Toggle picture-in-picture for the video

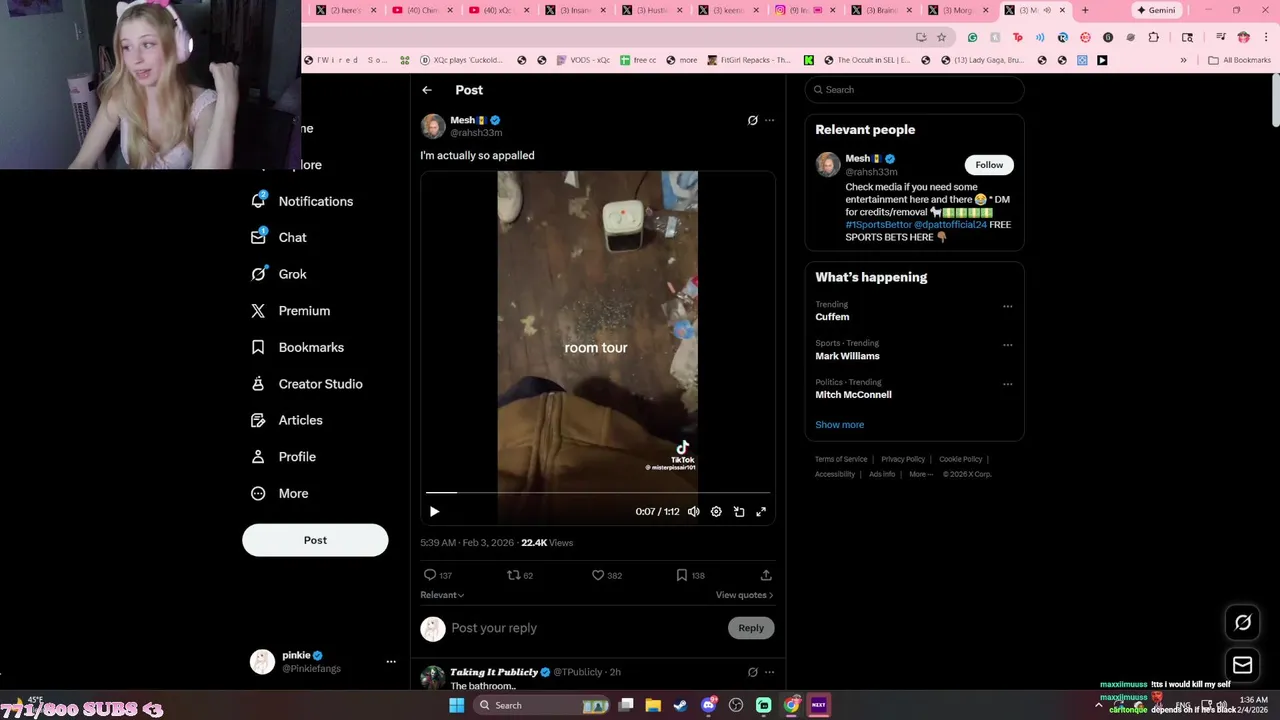pyautogui.click(x=739, y=511)
